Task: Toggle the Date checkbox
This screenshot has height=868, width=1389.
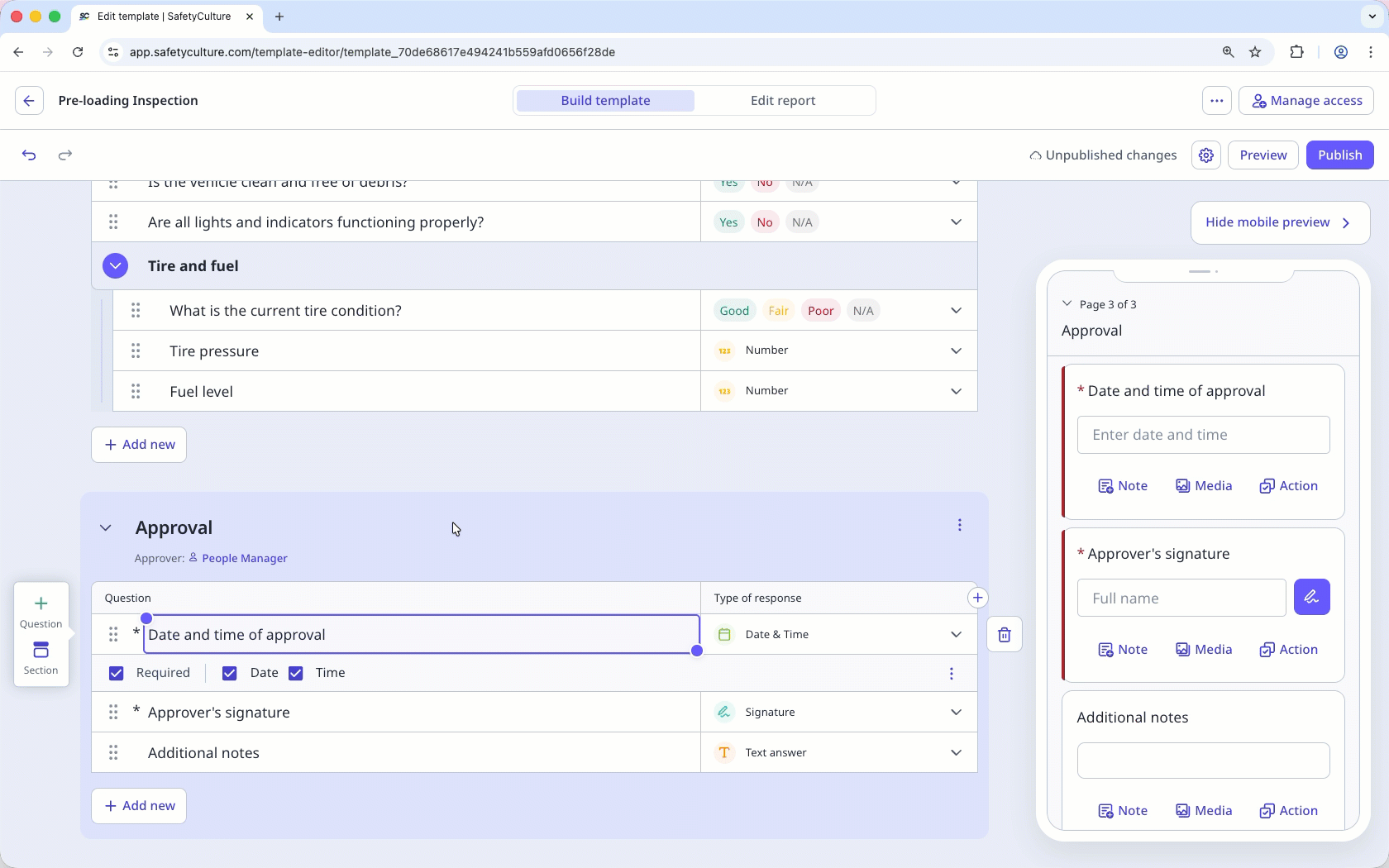Action: pos(230,674)
